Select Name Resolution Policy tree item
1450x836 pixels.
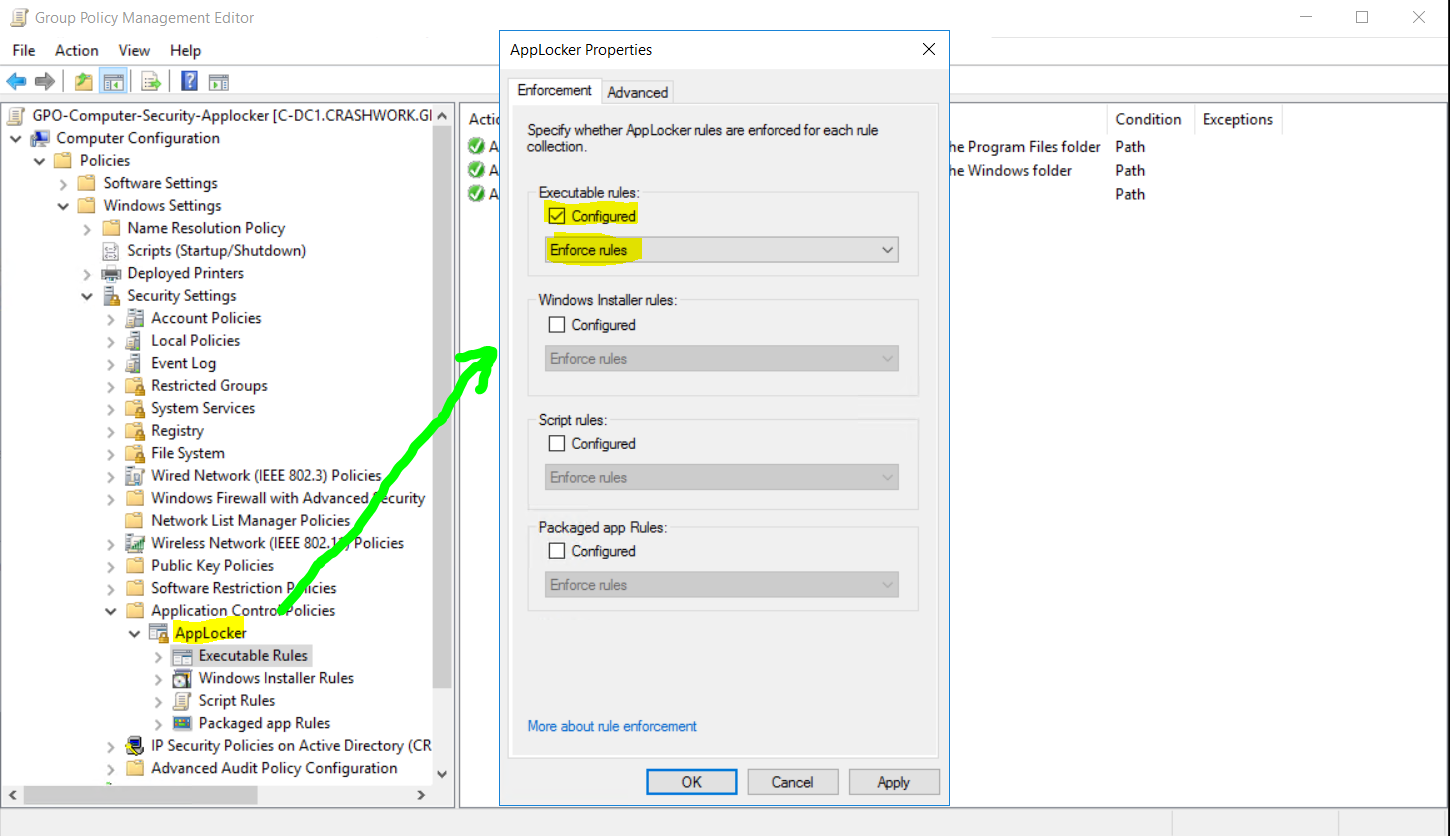point(206,228)
